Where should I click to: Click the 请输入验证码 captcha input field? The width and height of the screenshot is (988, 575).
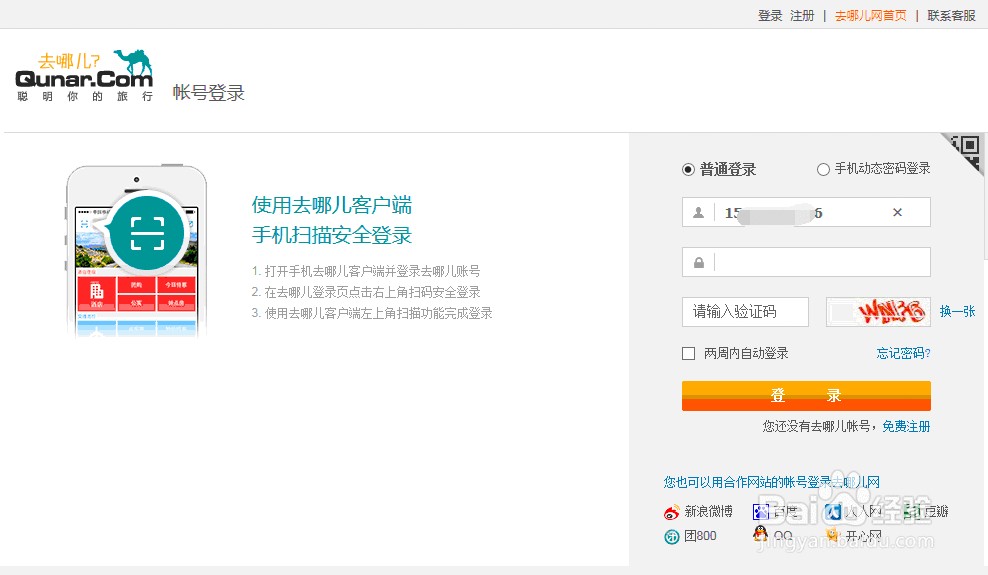click(x=745, y=312)
